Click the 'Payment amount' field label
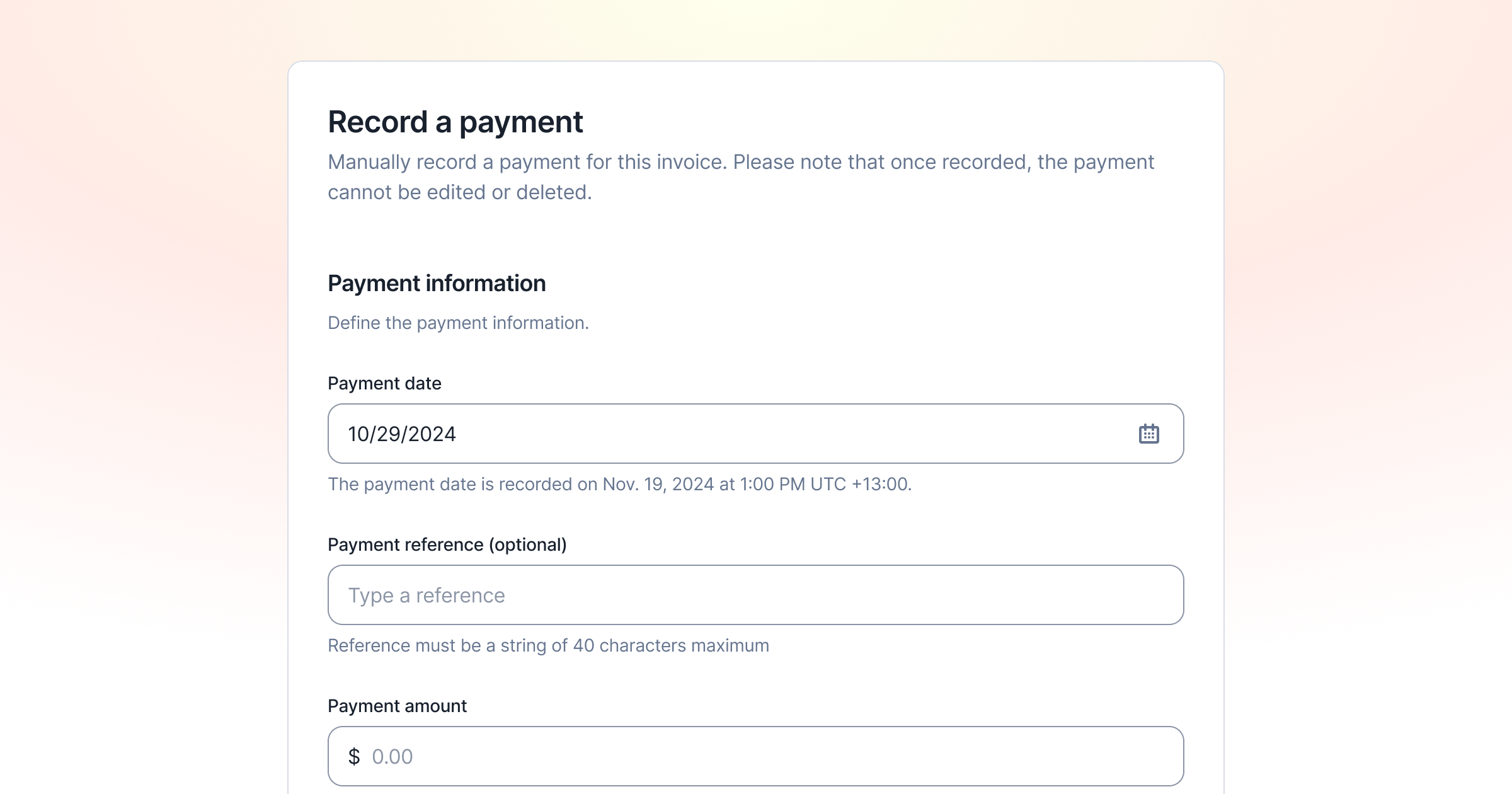Image resolution: width=1512 pixels, height=794 pixels. coord(397,706)
